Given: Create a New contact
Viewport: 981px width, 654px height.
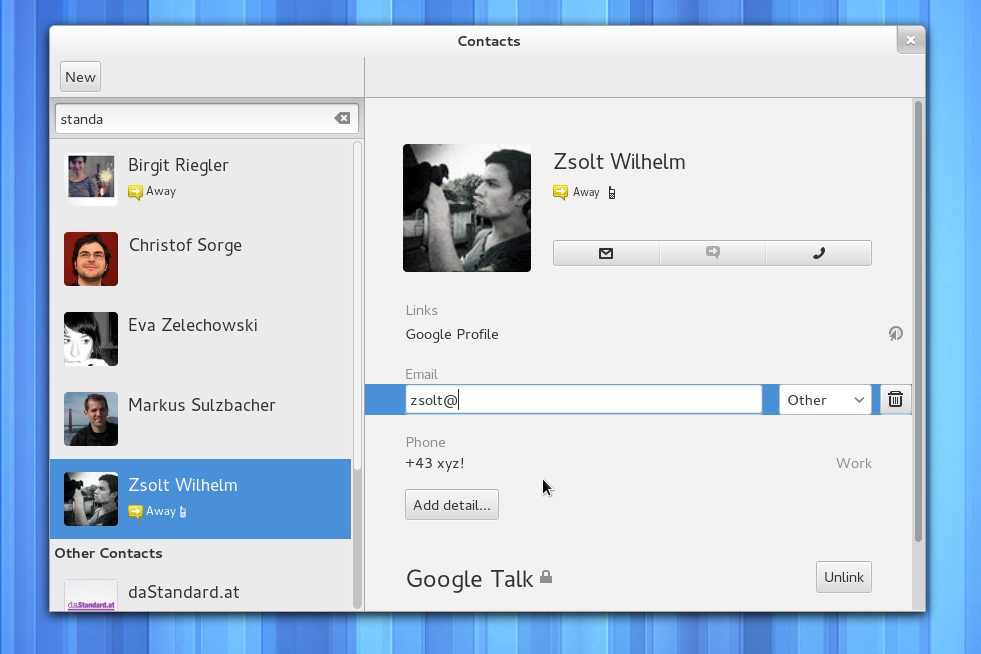Looking at the screenshot, I should click(x=80, y=77).
